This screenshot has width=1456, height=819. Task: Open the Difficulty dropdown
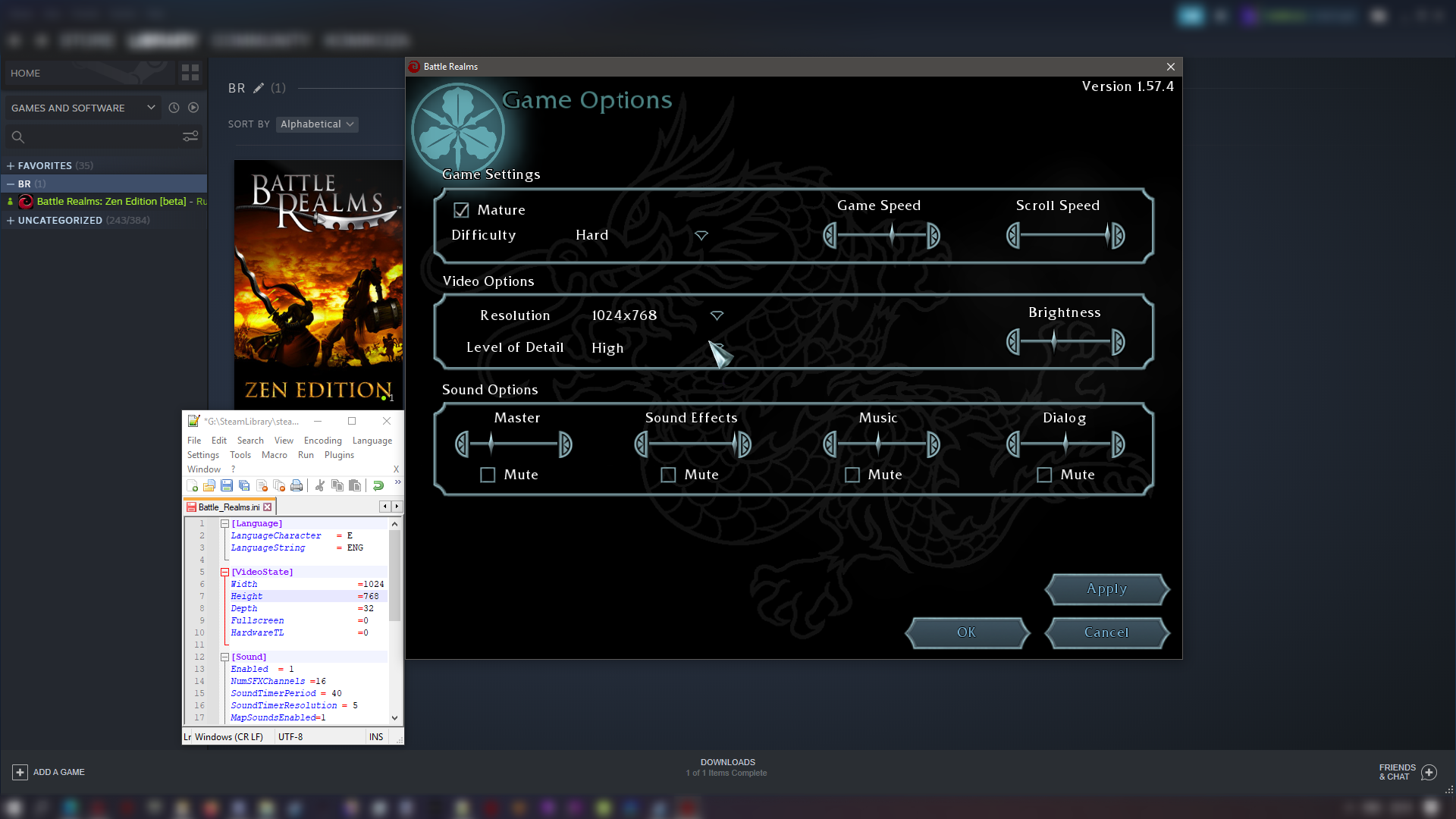(701, 236)
